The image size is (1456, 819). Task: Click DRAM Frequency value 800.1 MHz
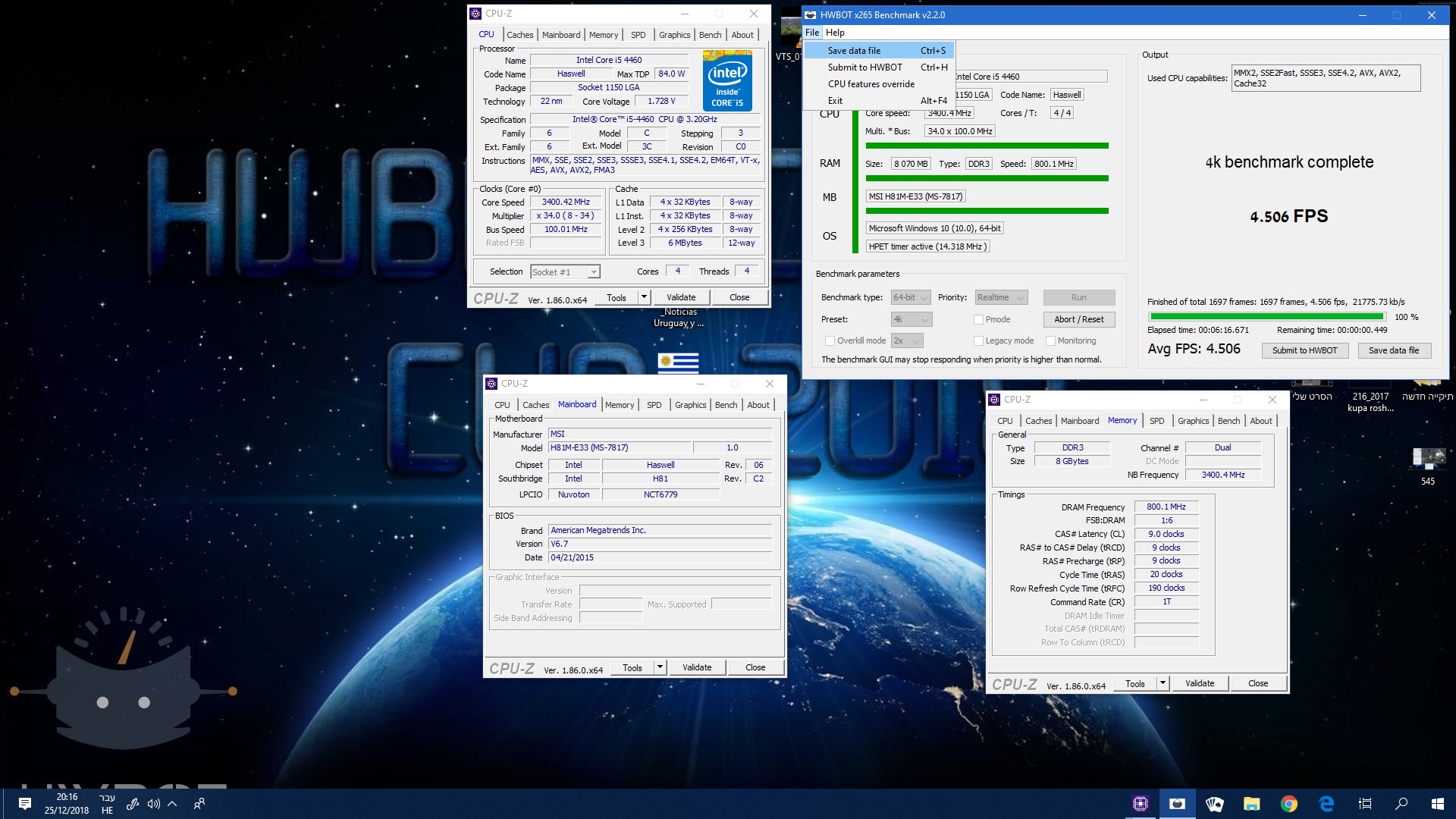pyautogui.click(x=1166, y=507)
